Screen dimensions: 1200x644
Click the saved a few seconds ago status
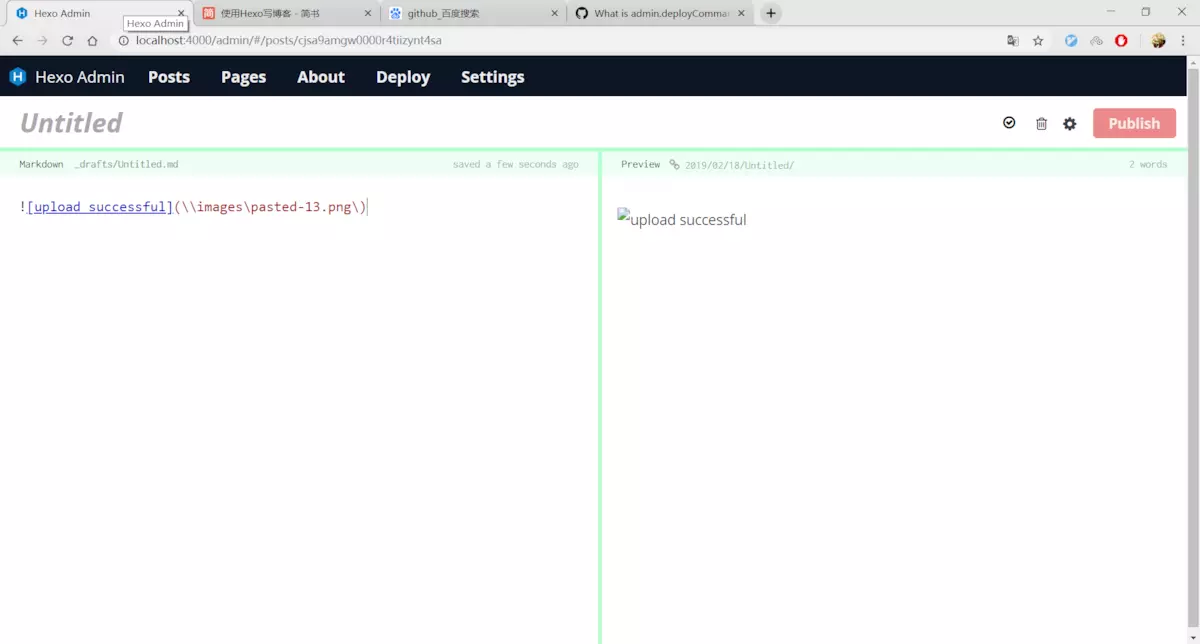(515, 164)
